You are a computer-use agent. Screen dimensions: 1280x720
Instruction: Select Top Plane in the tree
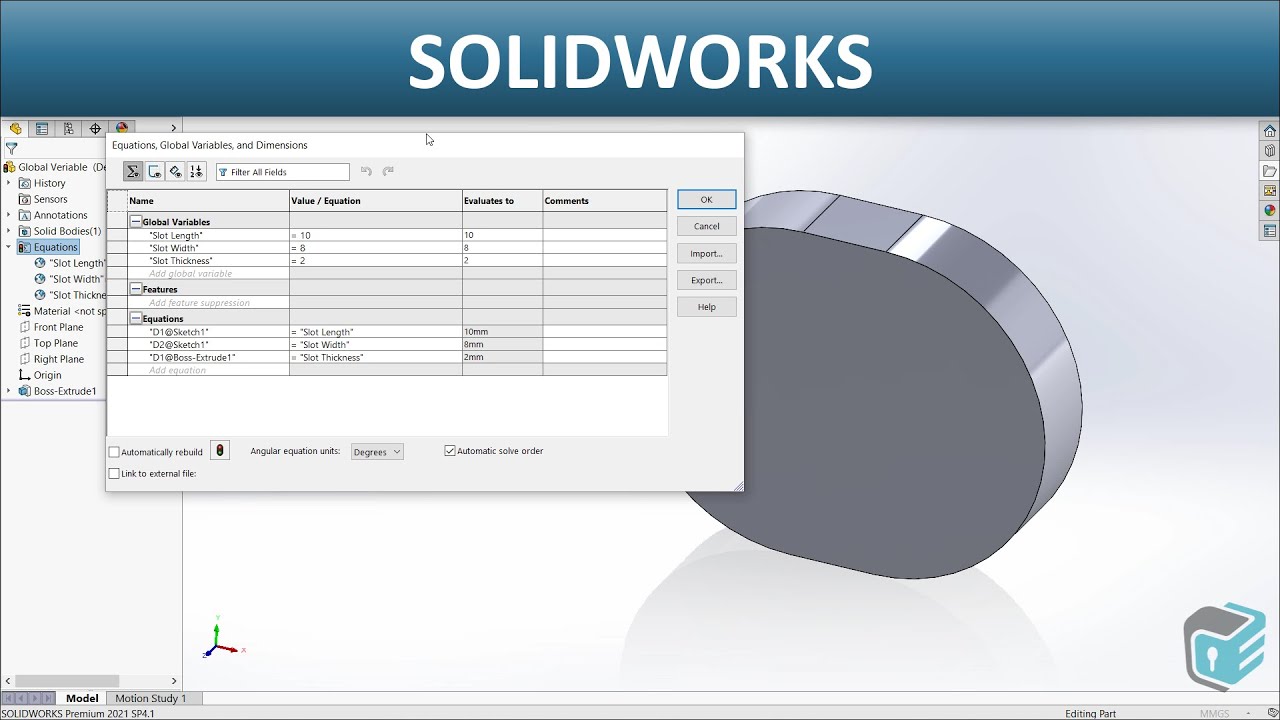tap(55, 343)
